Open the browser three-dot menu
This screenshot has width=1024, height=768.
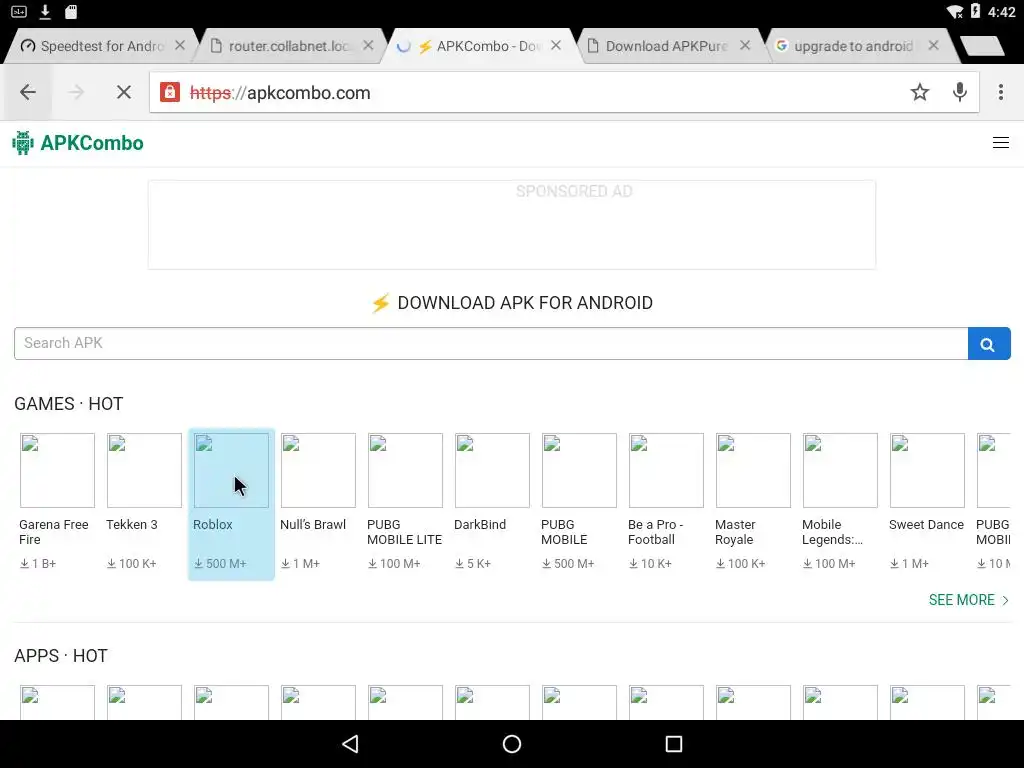pos(1000,92)
